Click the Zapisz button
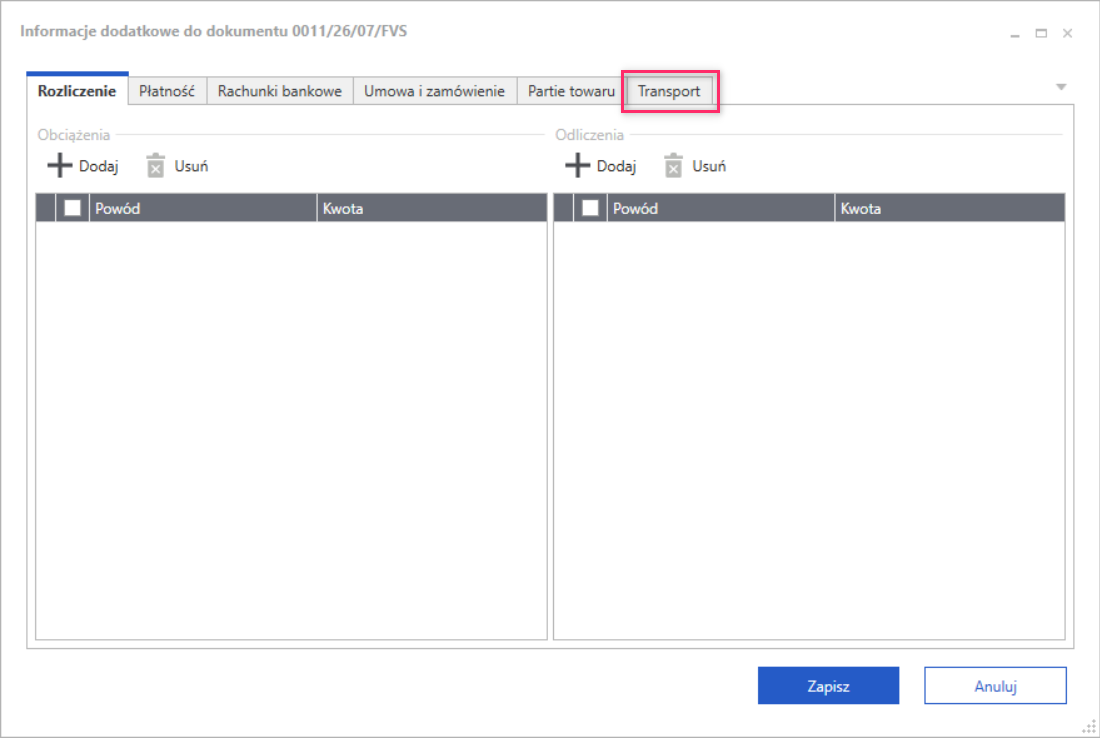 (x=829, y=685)
